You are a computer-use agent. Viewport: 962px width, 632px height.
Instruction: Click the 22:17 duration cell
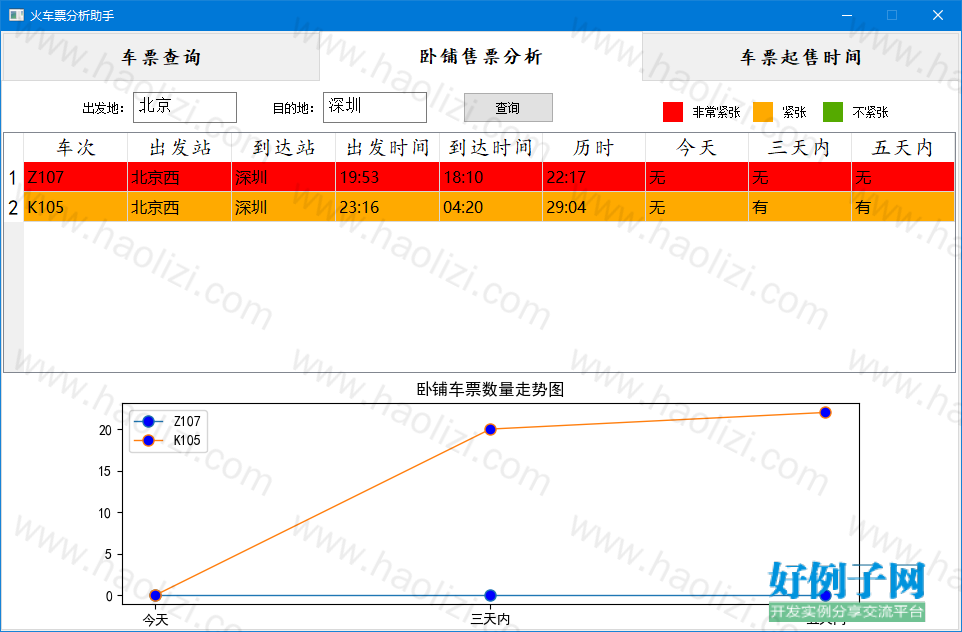[x=594, y=177]
